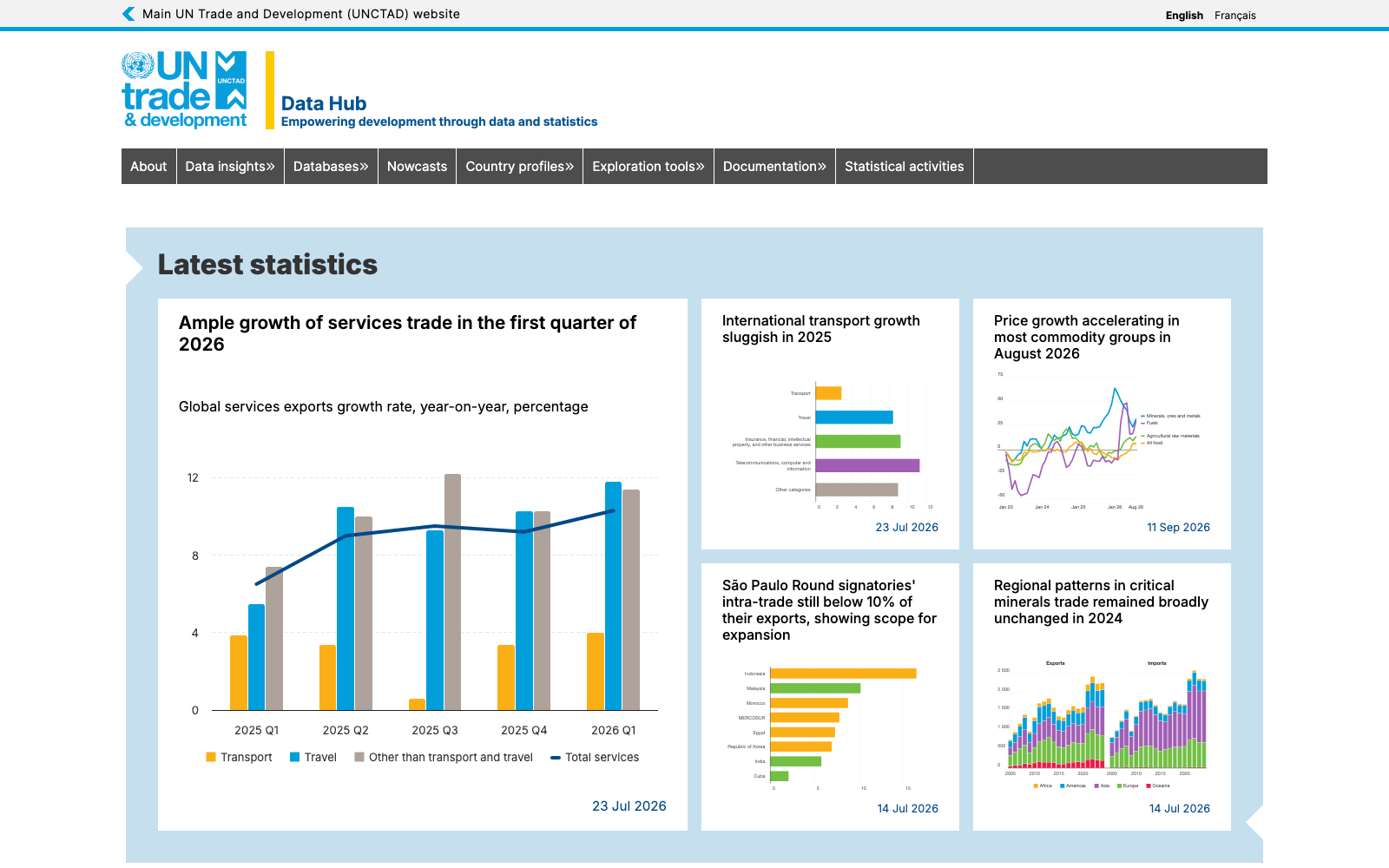Click the transport growth bar chart thumbnail
This screenshot has width=1389, height=868.
click(832, 444)
